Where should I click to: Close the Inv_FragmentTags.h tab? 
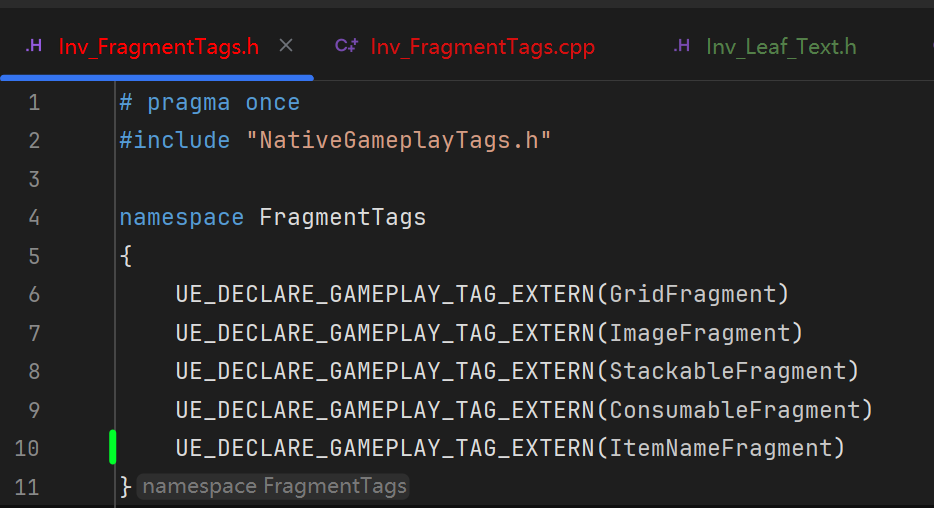(x=286, y=45)
